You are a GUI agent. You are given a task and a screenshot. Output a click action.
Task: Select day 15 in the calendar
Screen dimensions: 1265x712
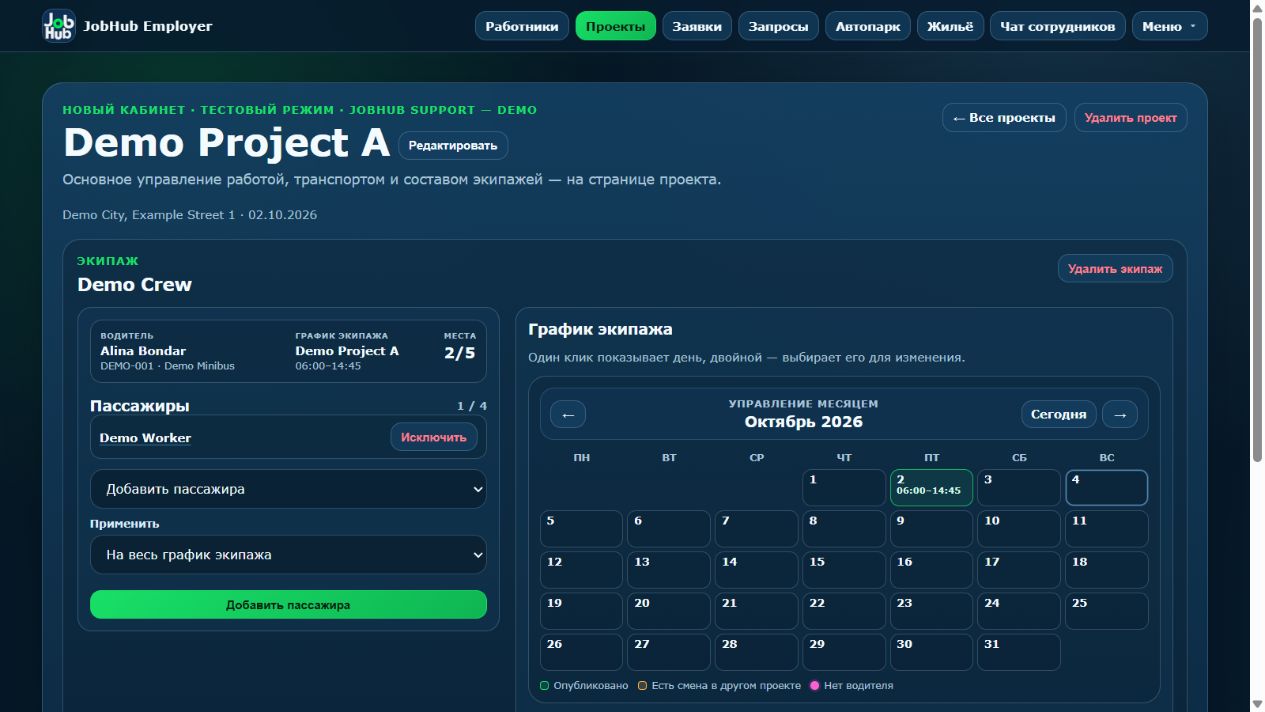pyautogui.click(x=844, y=570)
